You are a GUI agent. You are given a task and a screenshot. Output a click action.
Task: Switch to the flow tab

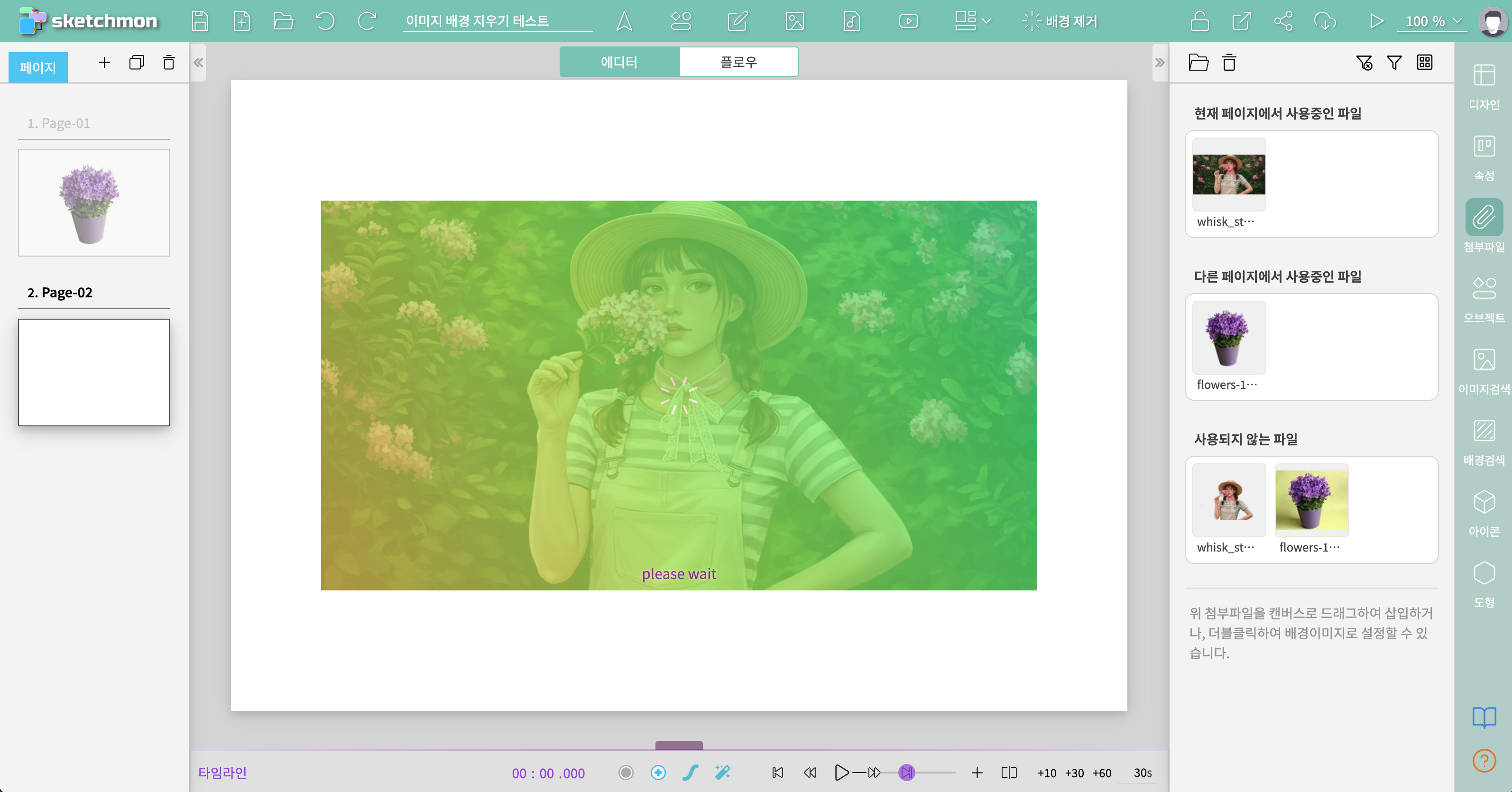click(x=738, y=62)
